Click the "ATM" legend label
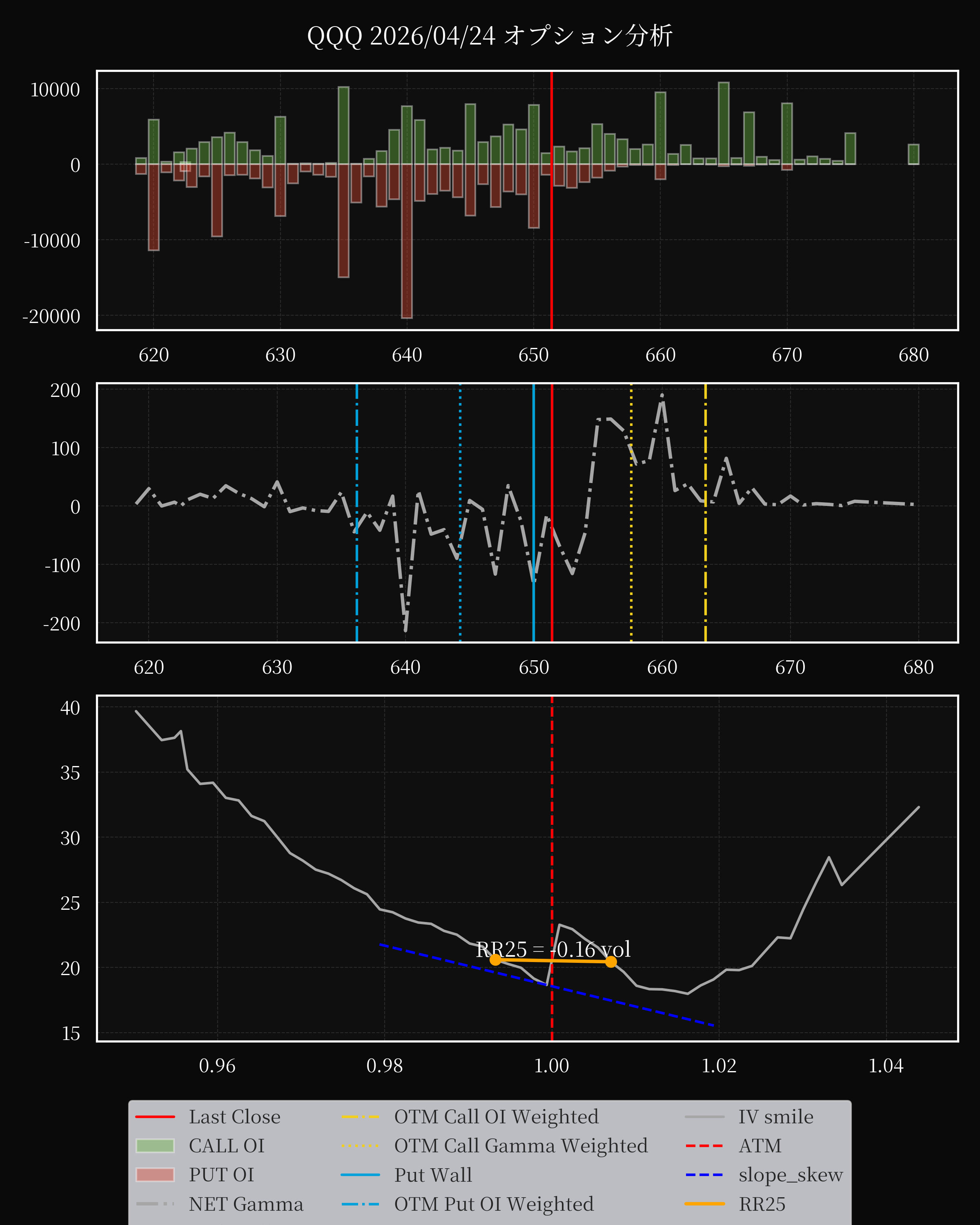980x1225 pixels. click(760, 1146)
